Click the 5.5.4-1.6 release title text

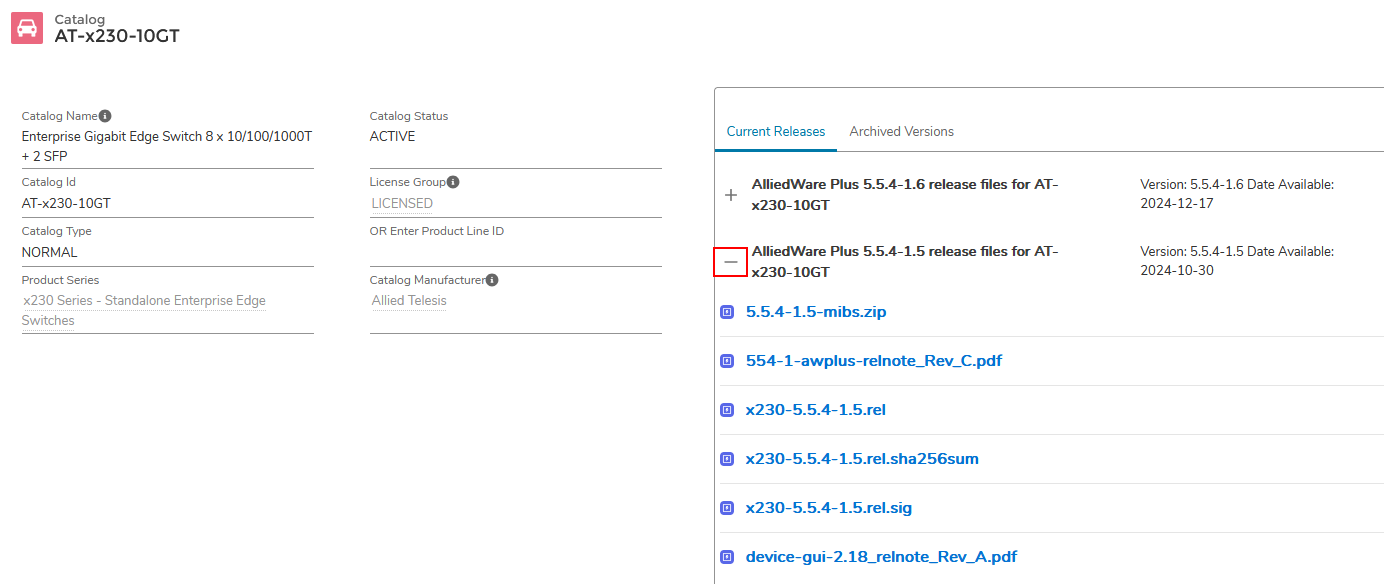(905, 195)
